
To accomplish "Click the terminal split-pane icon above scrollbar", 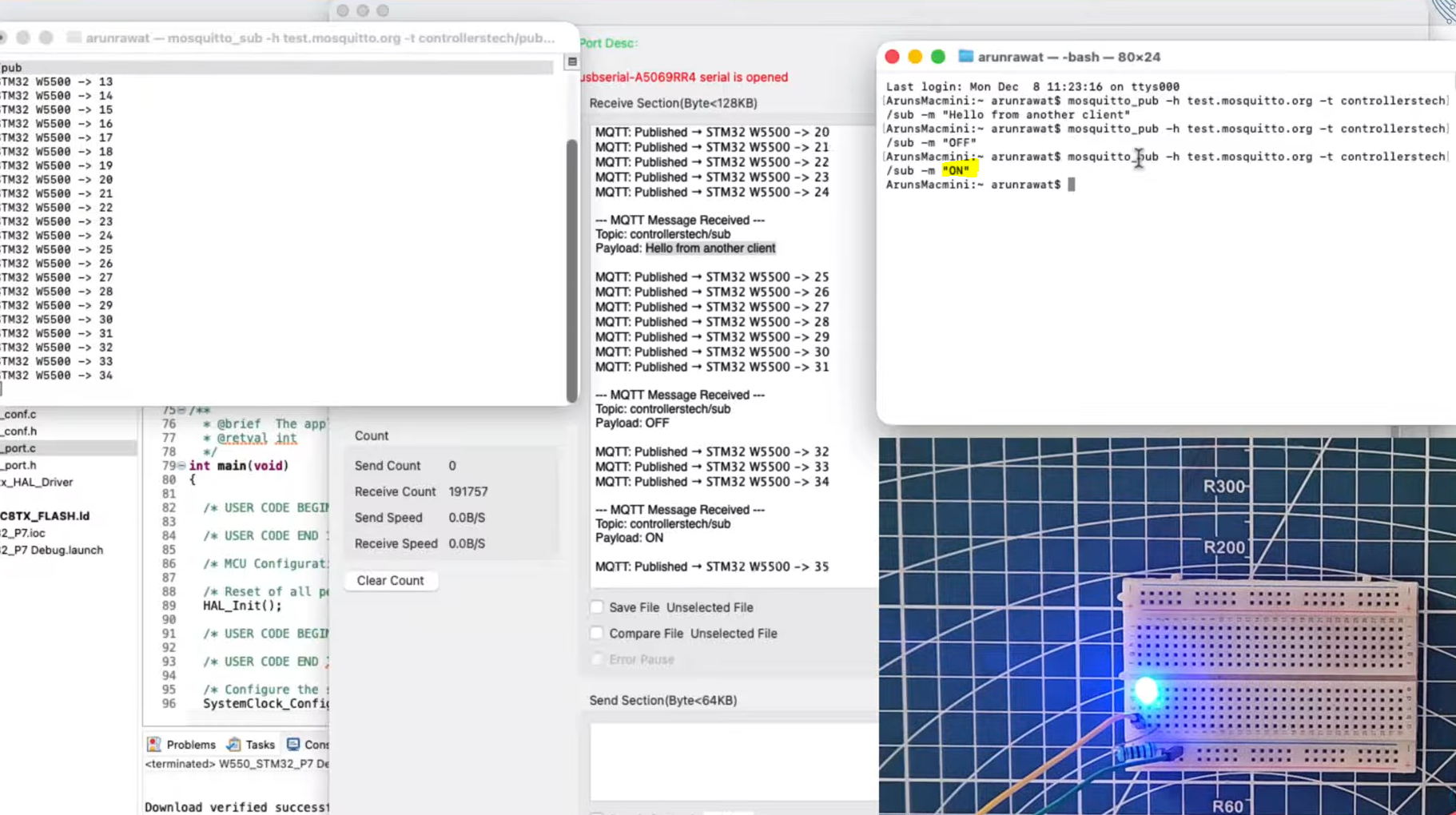I will pos(571,62).
